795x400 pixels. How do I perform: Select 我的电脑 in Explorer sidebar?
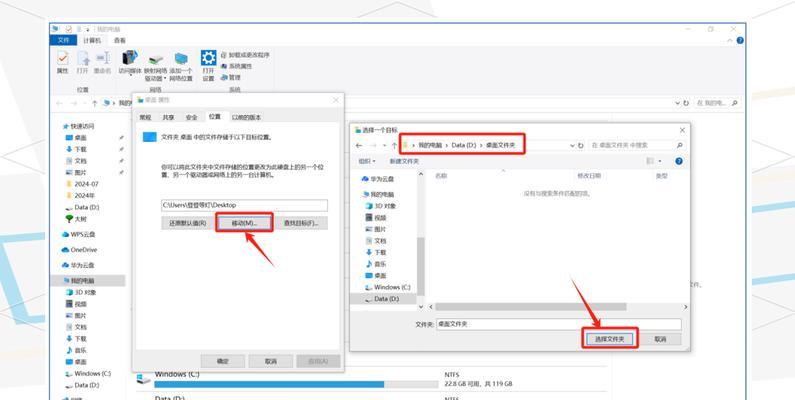pyautogui.click(x=88, y=280)
